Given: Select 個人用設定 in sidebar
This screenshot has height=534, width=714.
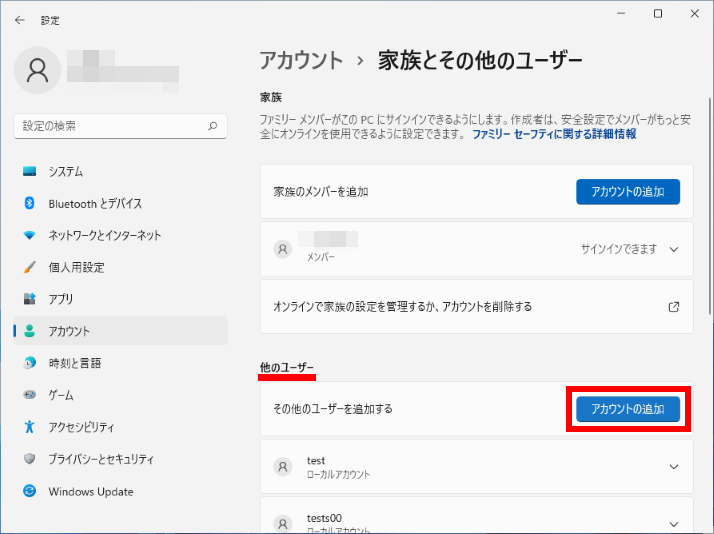Looking at the screenshot, I should 121,267.
